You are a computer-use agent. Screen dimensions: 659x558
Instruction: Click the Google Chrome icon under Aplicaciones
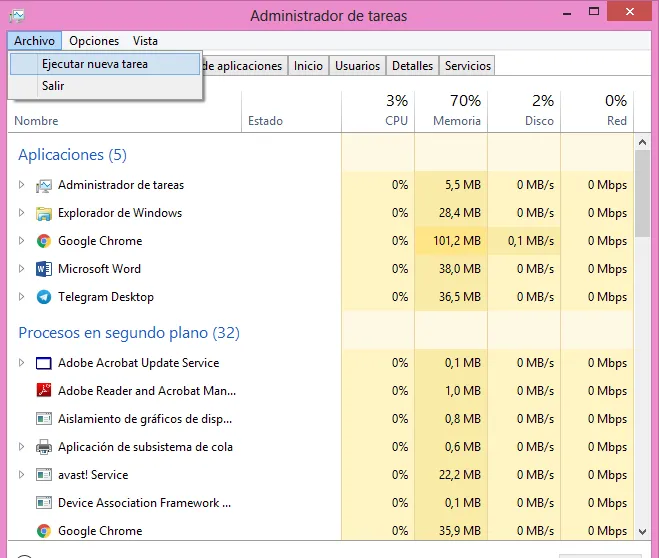tap(44, 241)
